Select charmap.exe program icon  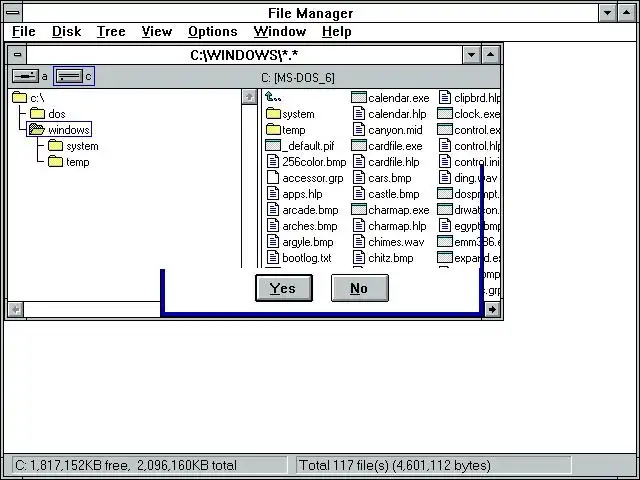[359, 210]
